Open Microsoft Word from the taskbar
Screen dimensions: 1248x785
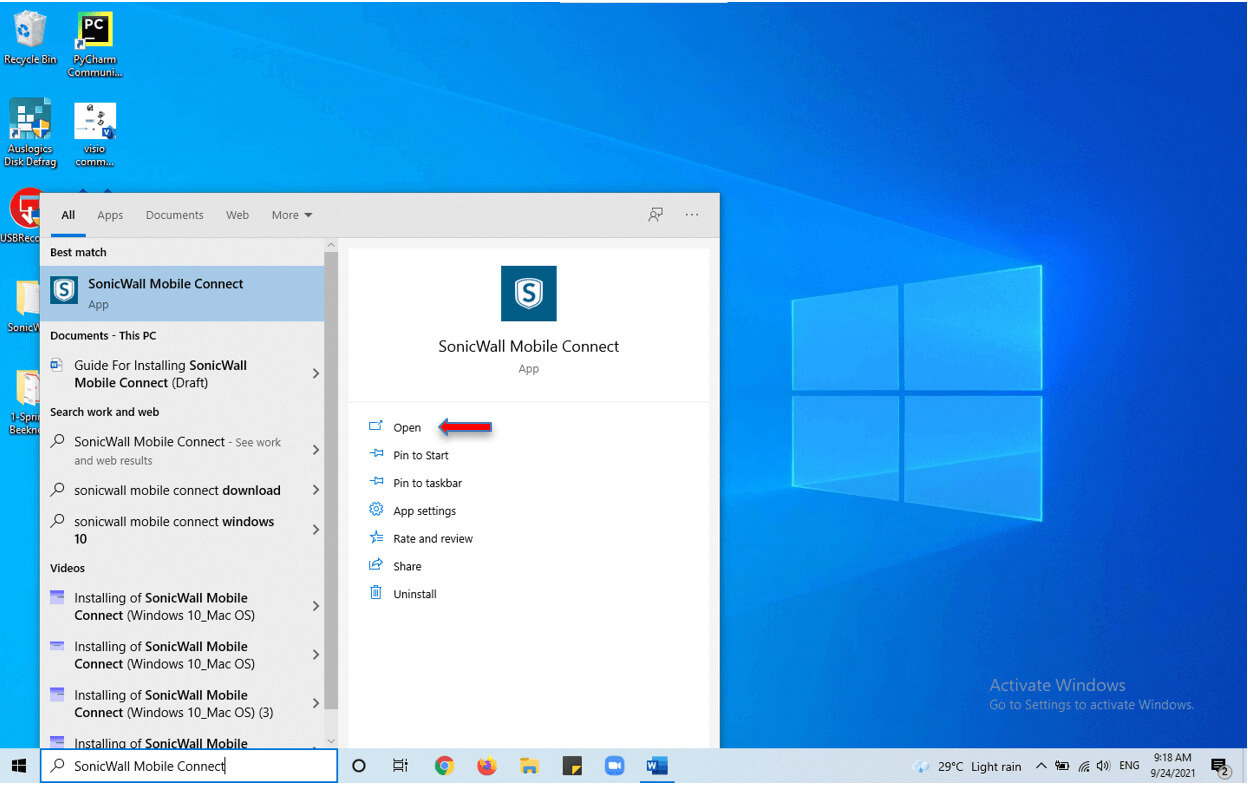click(657, 765)
